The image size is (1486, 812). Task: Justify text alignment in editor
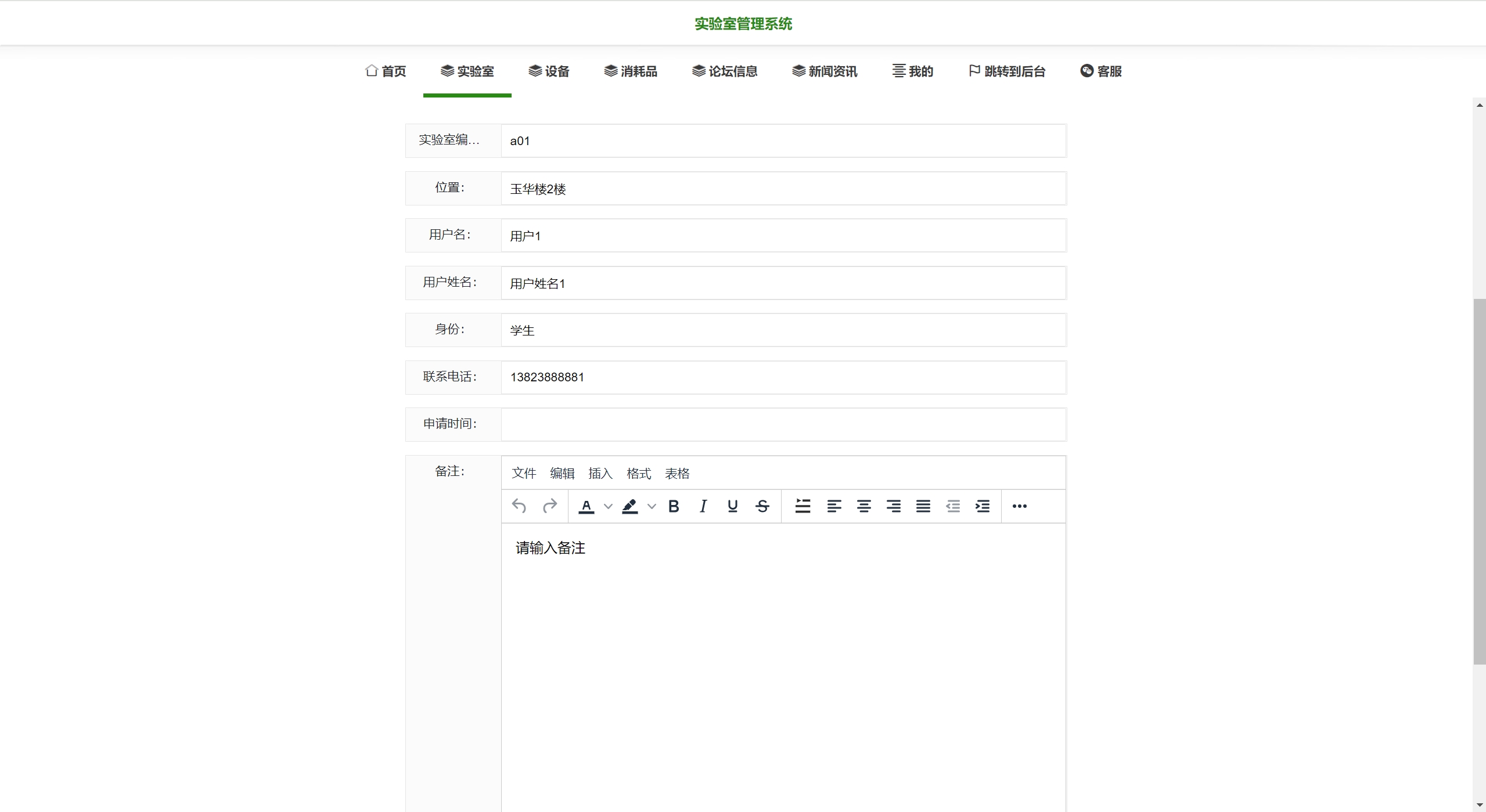(x=923, y=506)
